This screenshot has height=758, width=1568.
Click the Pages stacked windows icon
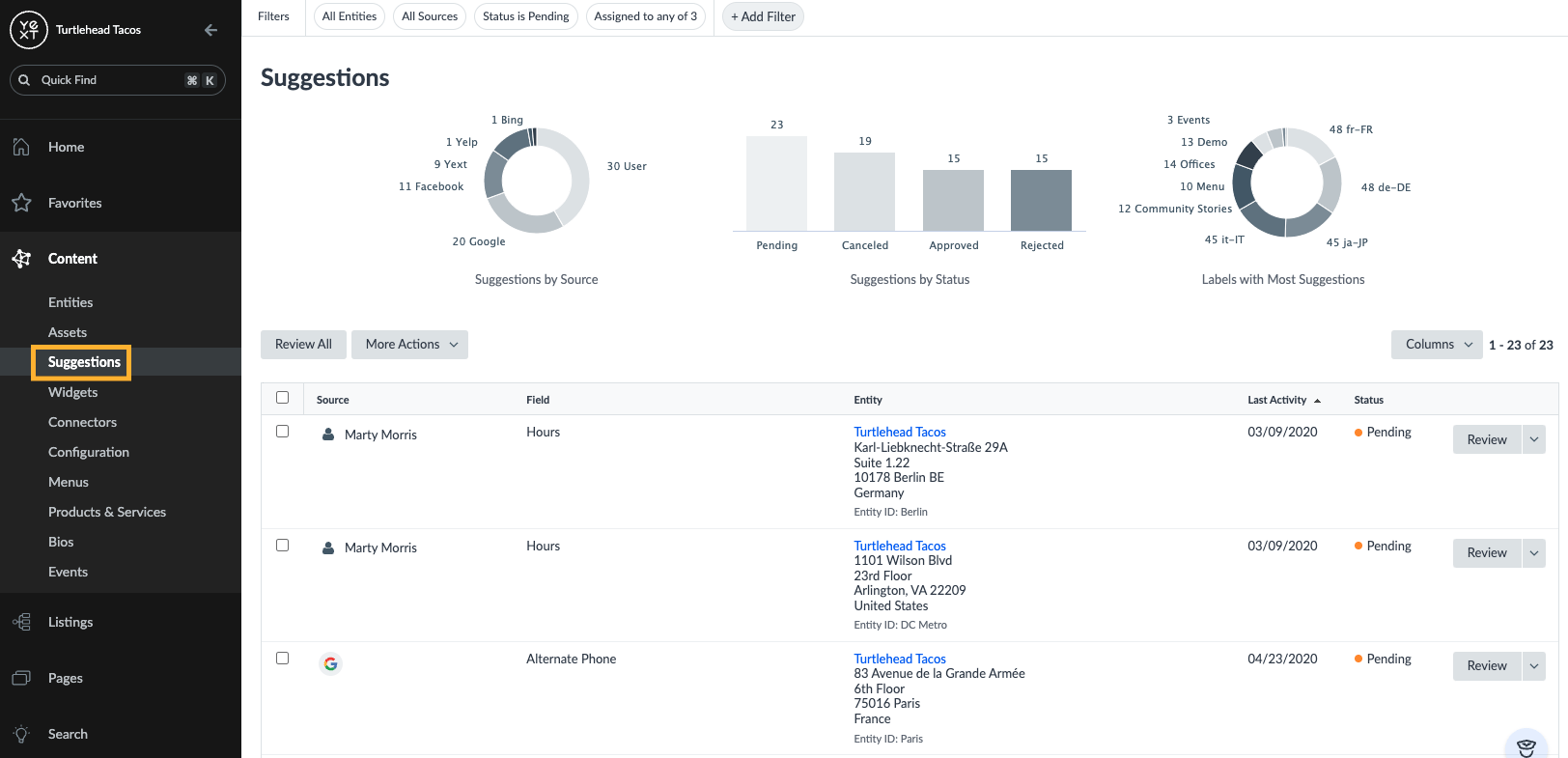tap(21, 678)
